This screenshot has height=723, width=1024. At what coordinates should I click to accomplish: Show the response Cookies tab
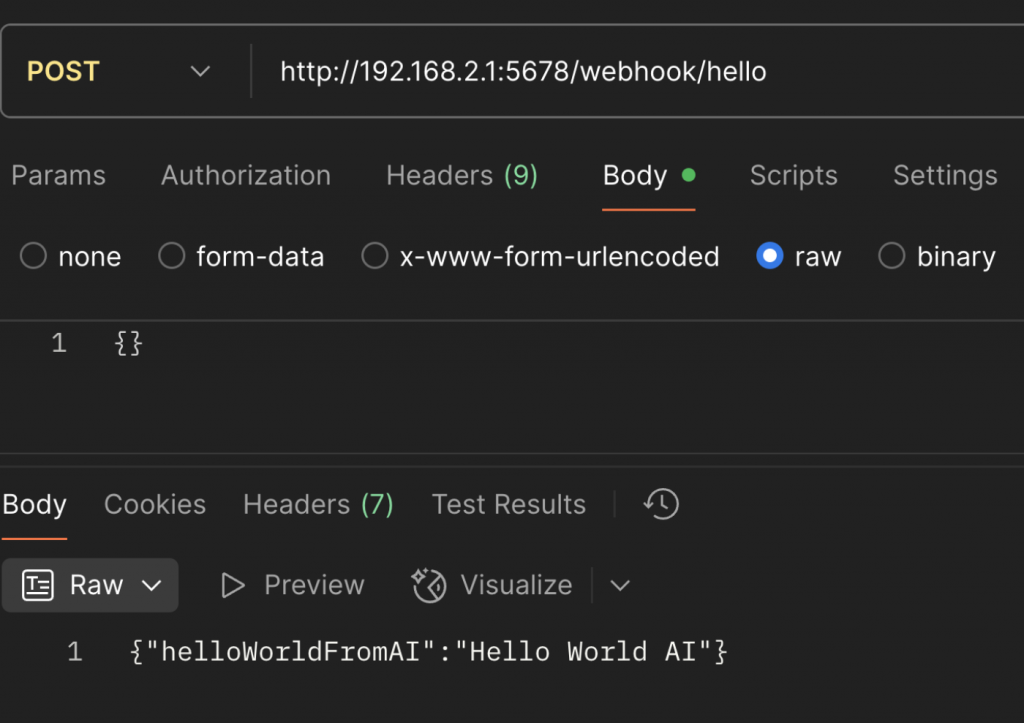click(x=155, y=504)
